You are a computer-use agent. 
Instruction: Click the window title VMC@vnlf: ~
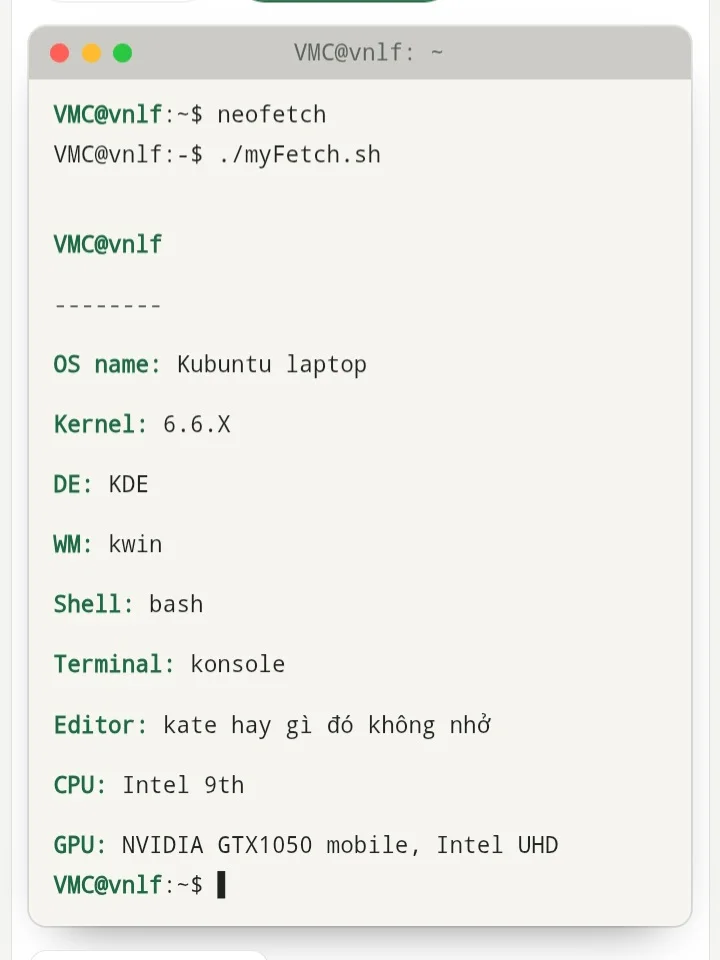point(368,53)
